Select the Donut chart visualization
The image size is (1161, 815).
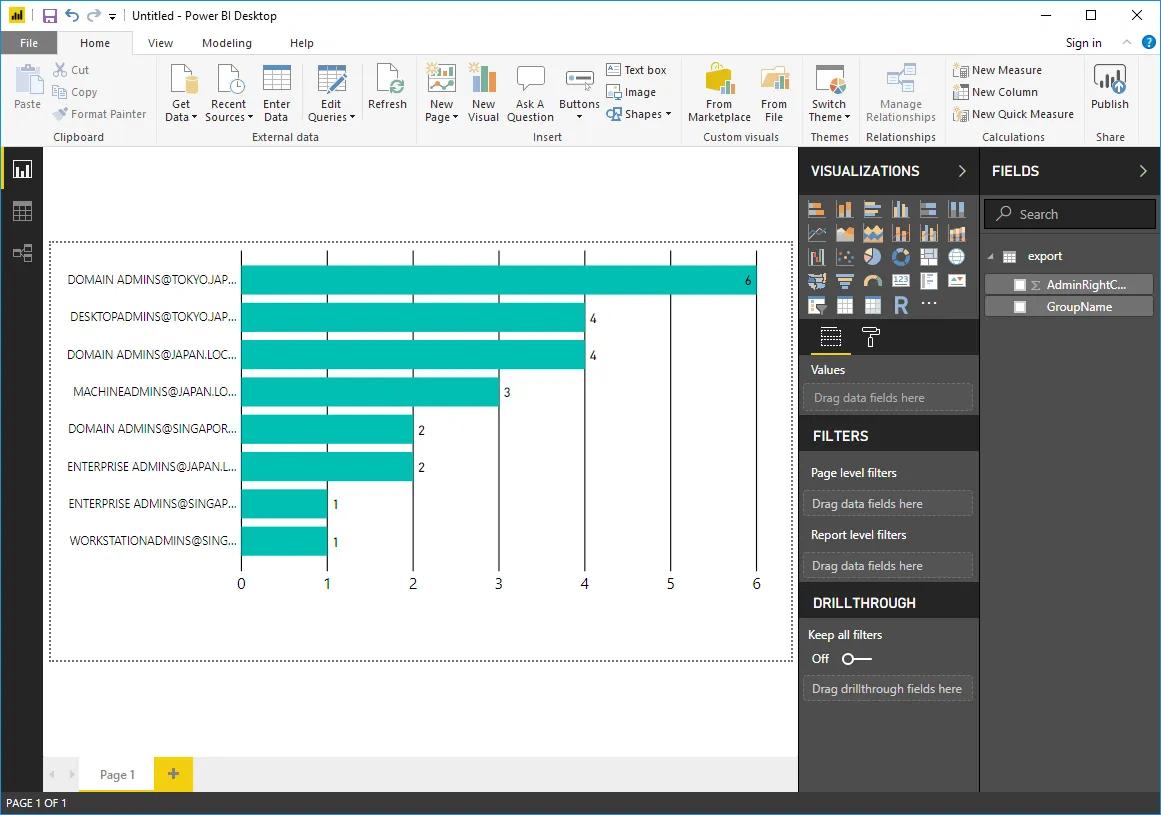tap(900, 257)
